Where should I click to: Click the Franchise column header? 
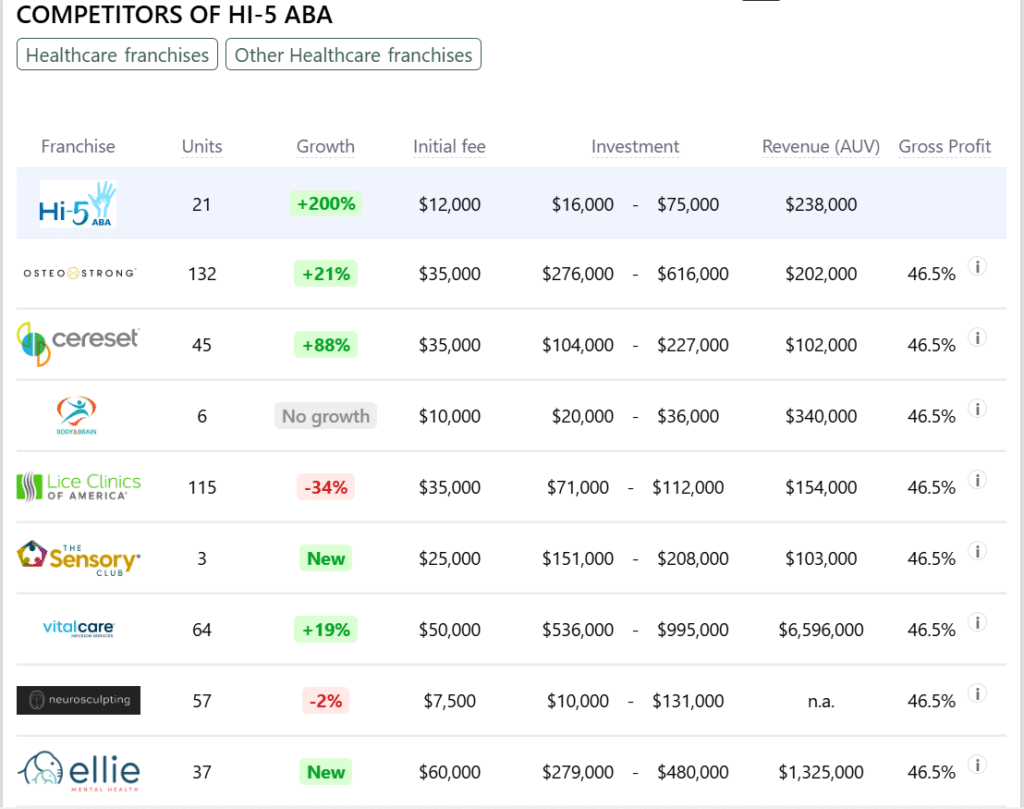click(78, 146)
